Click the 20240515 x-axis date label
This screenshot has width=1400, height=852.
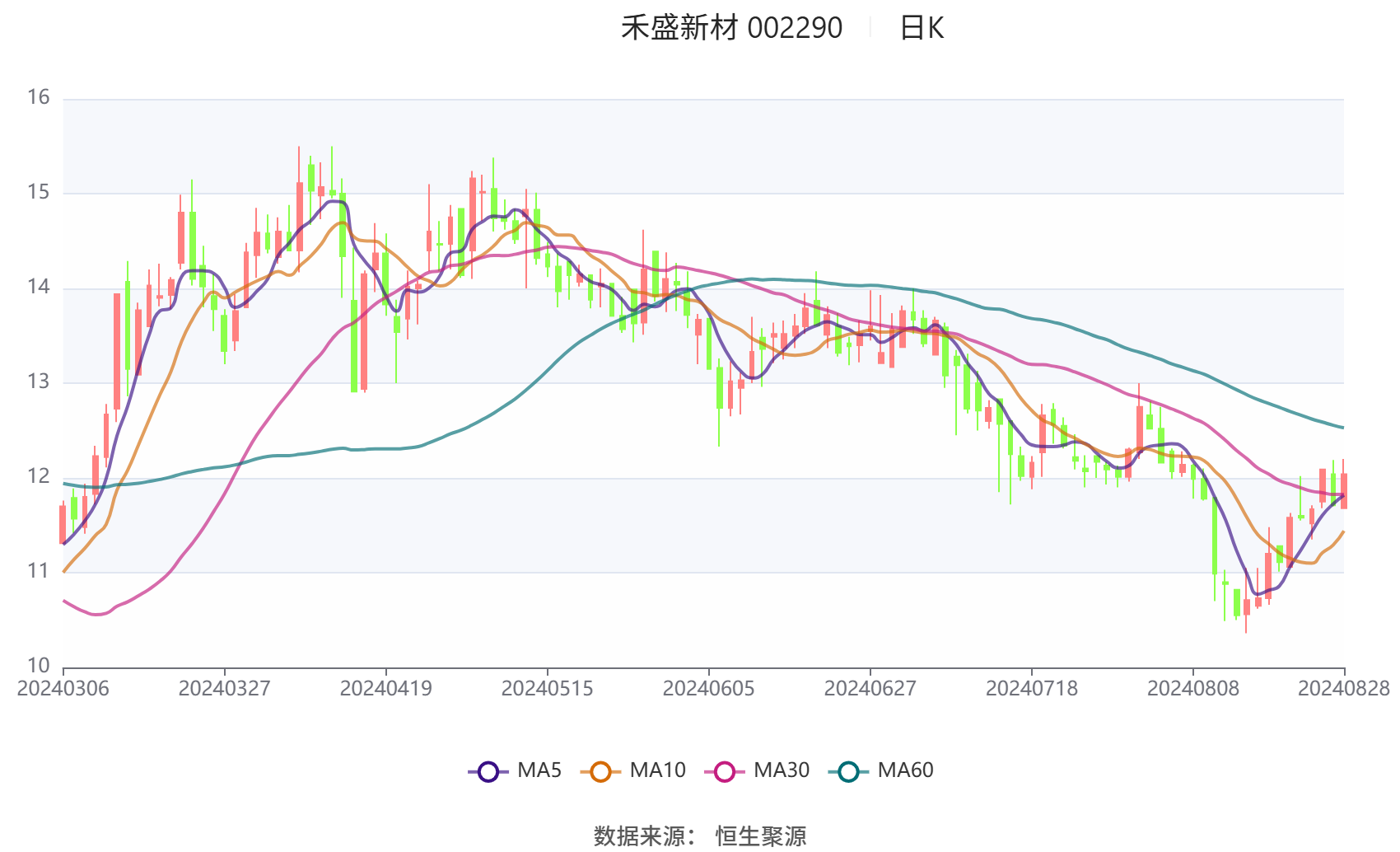[x=548, y=689]
